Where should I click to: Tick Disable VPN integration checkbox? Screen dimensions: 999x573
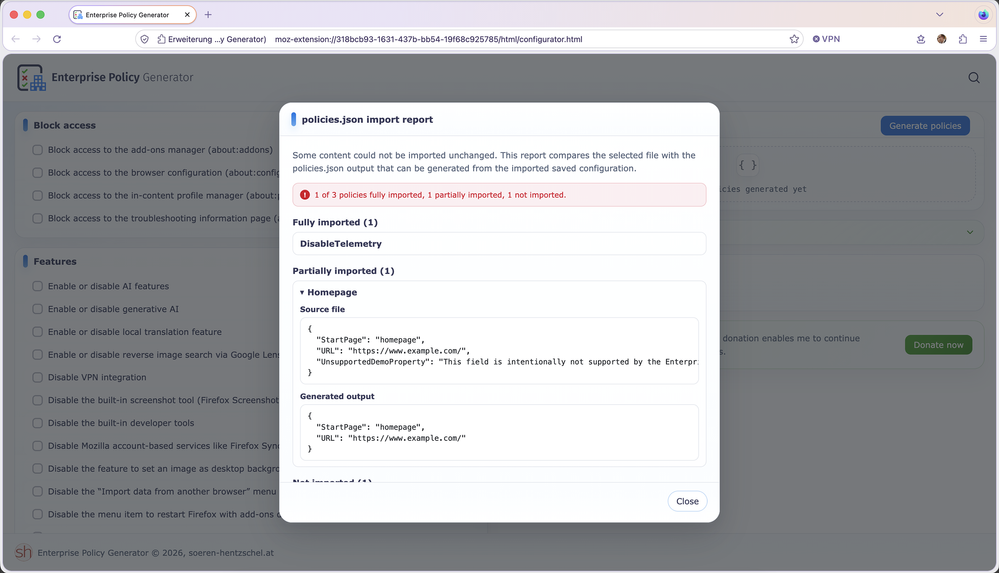click(x=38, y=377)
